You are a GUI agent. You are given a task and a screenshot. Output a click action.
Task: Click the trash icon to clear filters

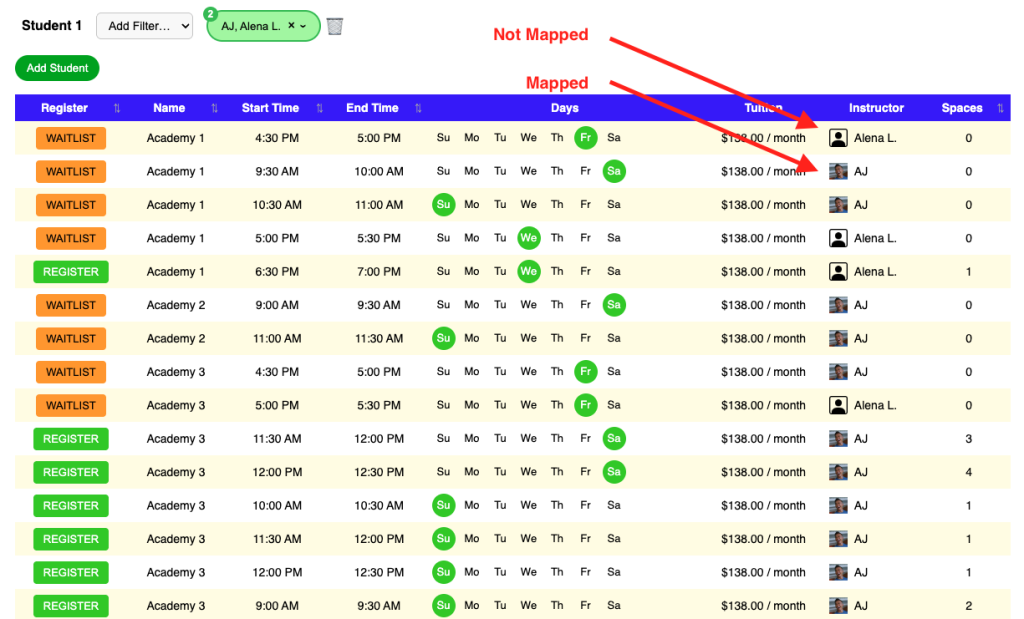[x=335, y=26]
